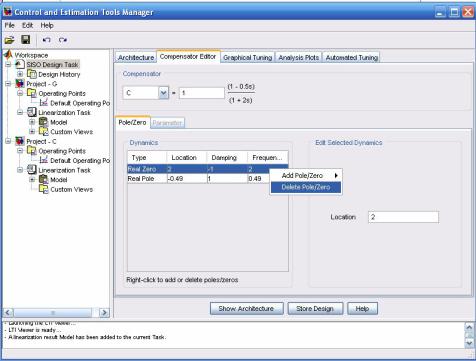Click Custom Views icon under Project - C
The image size is (476, 361).
pyautogui.click(x=44, y=189)
